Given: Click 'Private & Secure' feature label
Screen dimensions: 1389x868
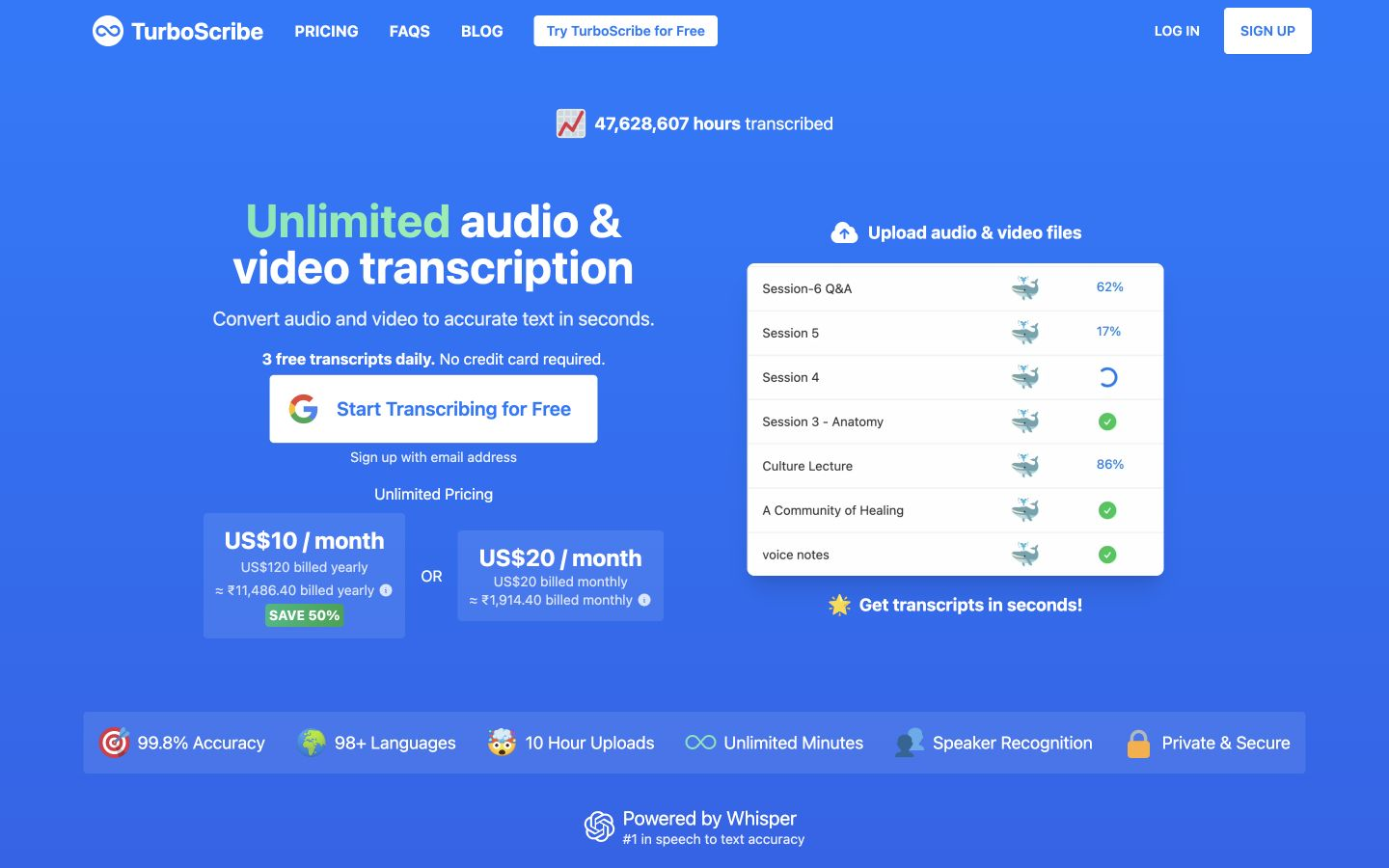Looking at the screenshot, I should click(x=1225, y=743).
